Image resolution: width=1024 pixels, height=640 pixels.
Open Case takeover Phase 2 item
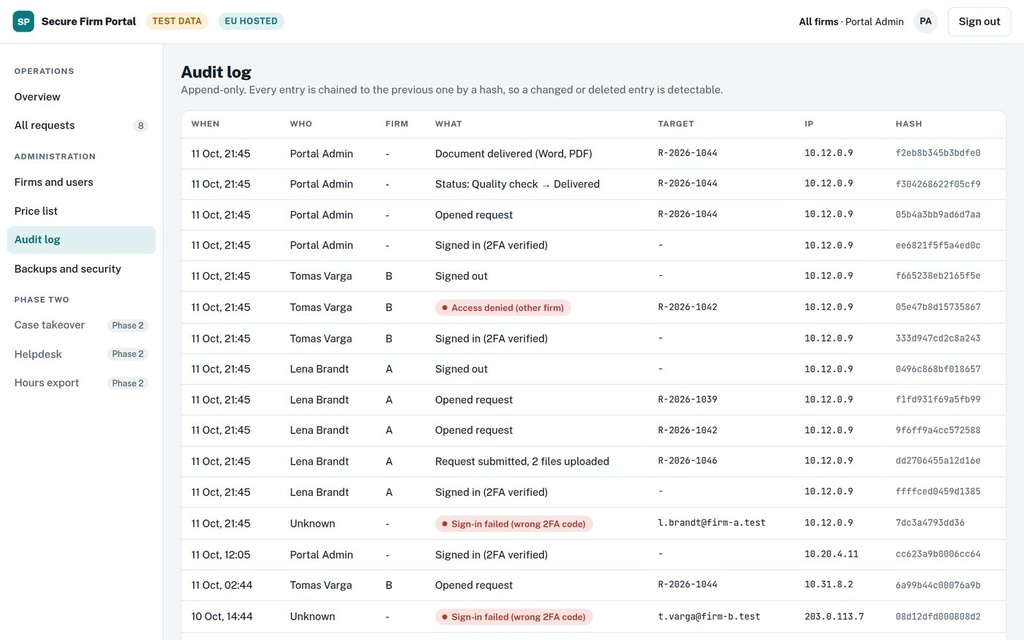tap(81, 325)
